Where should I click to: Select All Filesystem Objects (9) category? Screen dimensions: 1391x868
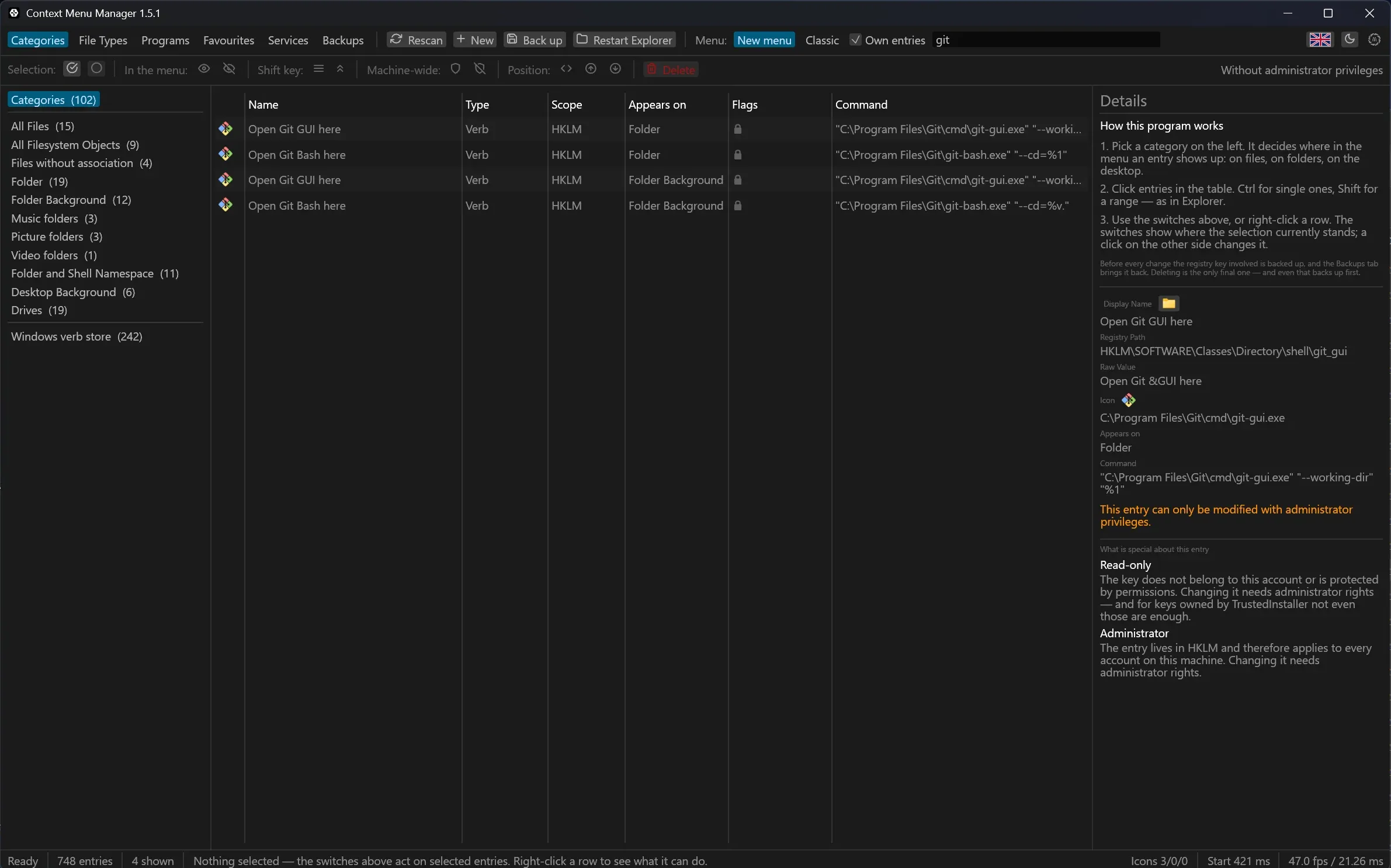coord(75,145)
